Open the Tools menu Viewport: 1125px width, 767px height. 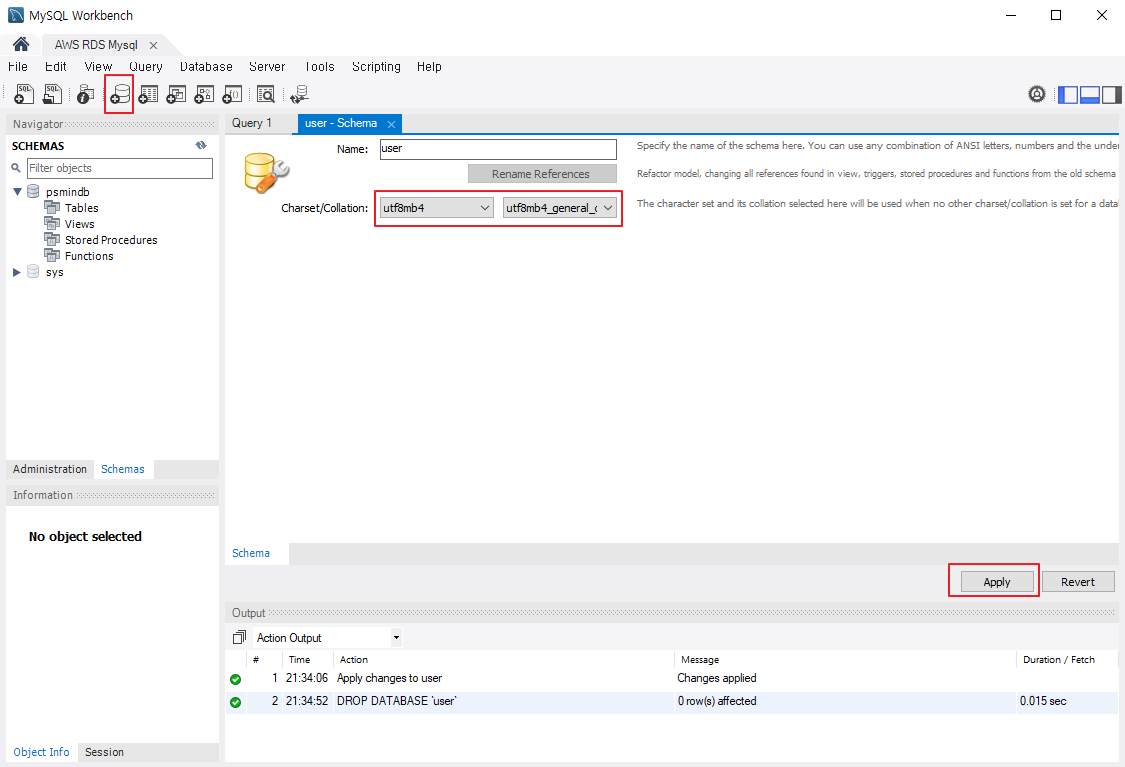319,67
